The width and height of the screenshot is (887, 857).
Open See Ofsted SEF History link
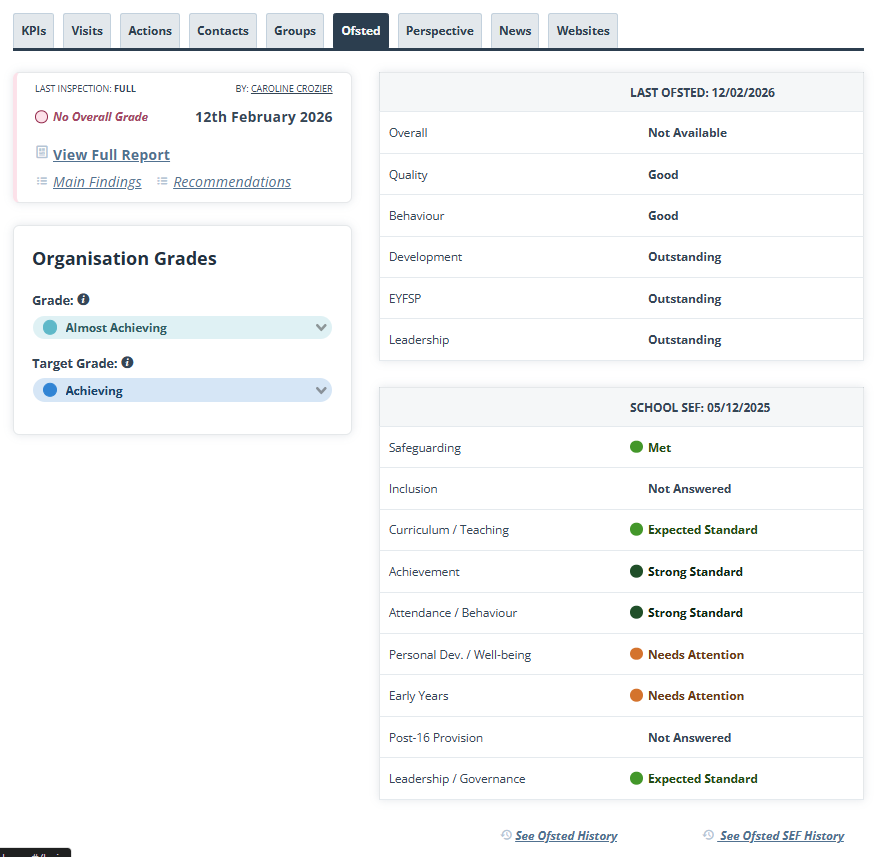pos(782,836)
